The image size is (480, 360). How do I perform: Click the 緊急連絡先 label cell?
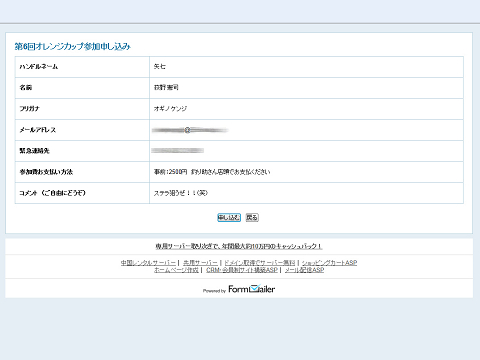82,151
